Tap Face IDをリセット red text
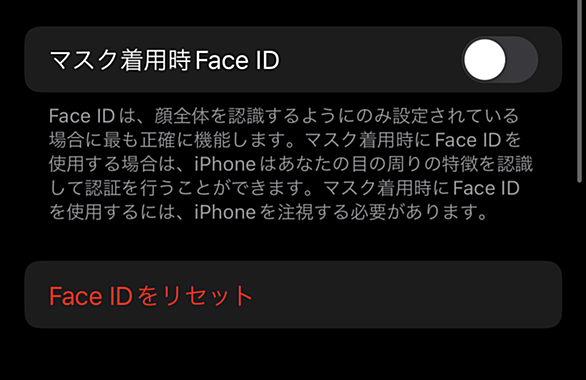 (151, 296)
